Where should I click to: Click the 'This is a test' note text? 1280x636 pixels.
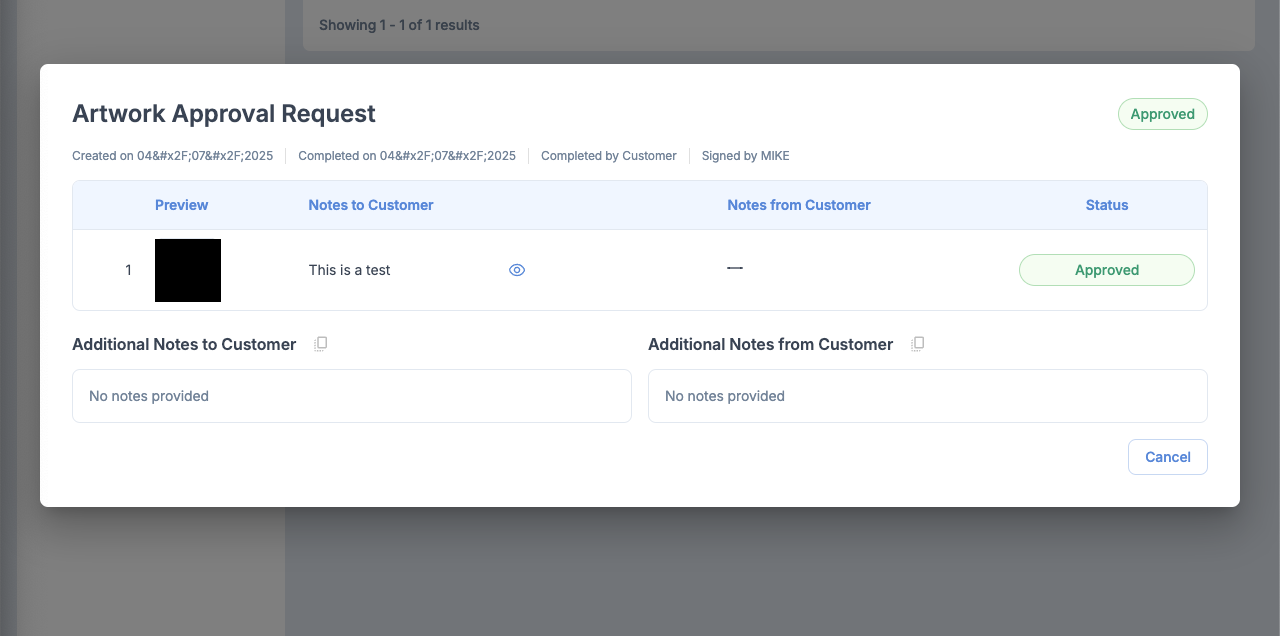[x=349, y=270]
